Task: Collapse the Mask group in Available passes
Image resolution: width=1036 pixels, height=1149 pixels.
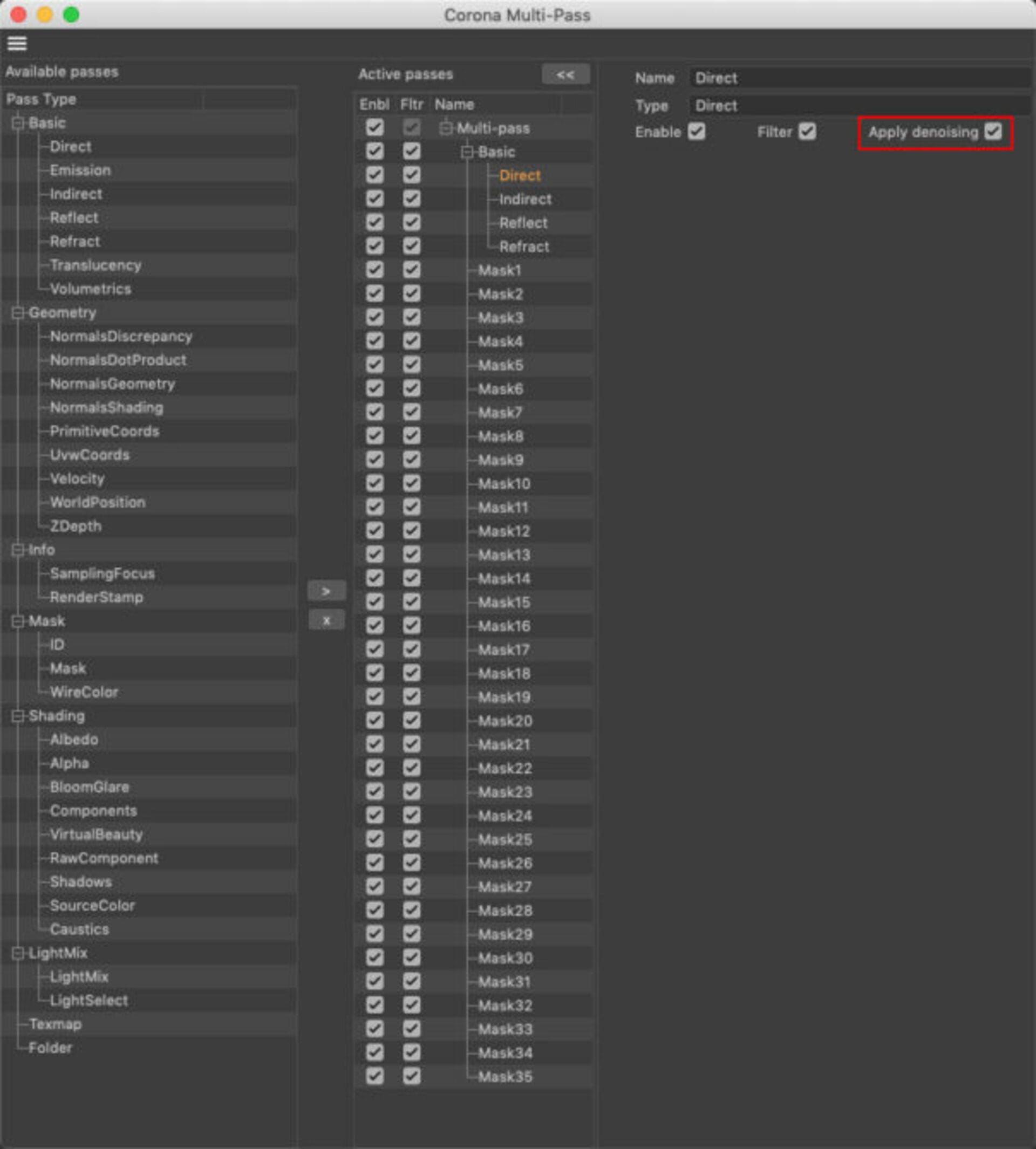Action: [x=18, y=621]
